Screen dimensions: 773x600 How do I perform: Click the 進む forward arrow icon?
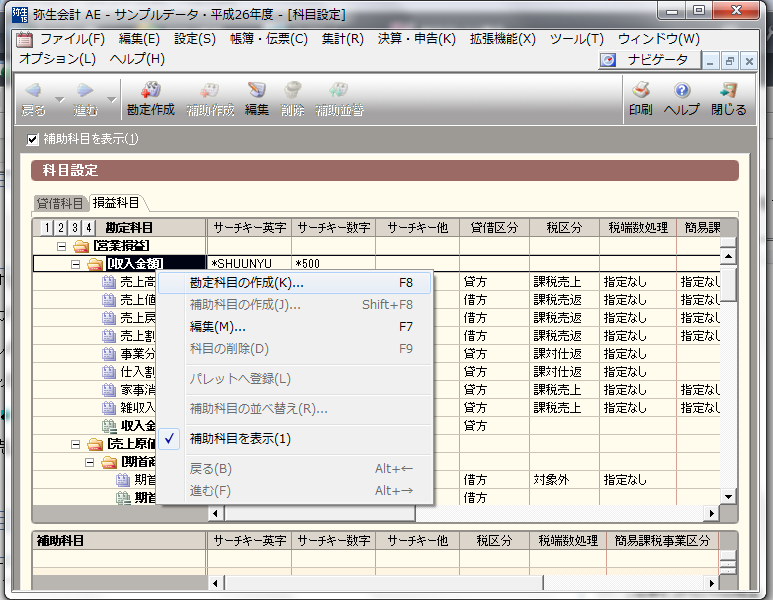point(85,91)
